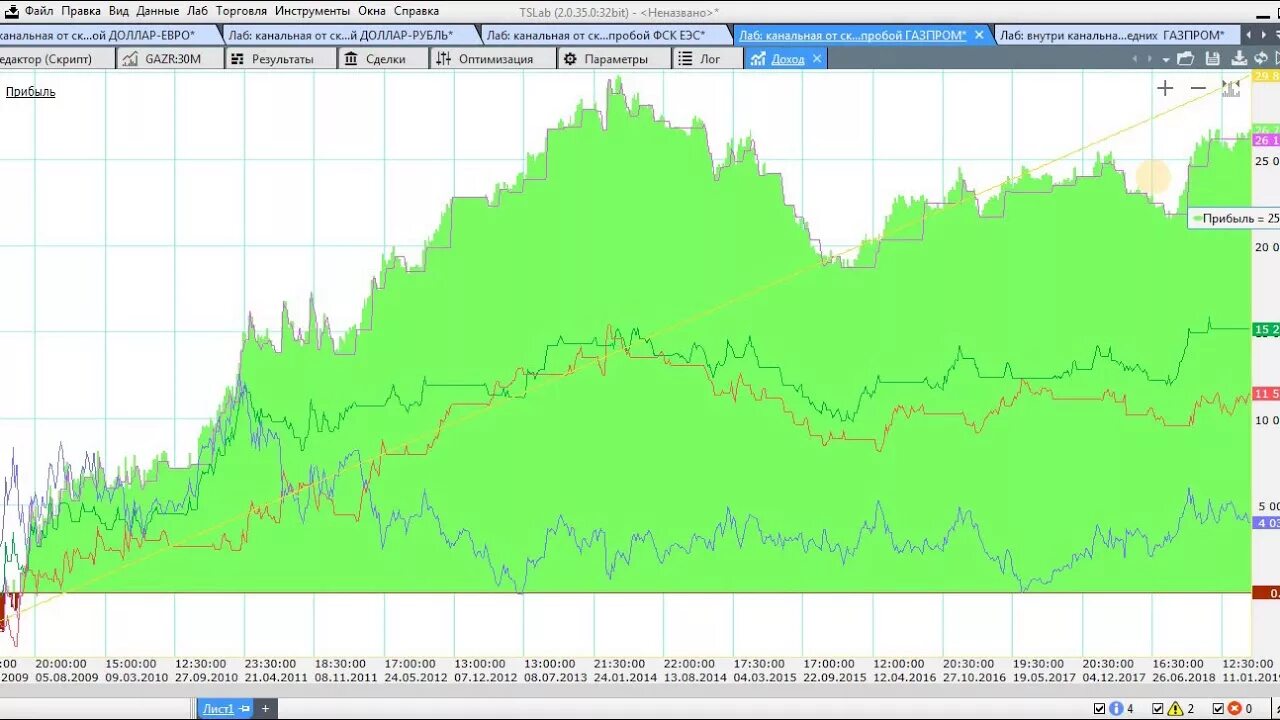Screen dimensions: 1280x720
Task: Click the toolbar forward navigation arrow
Action: 1150,59
